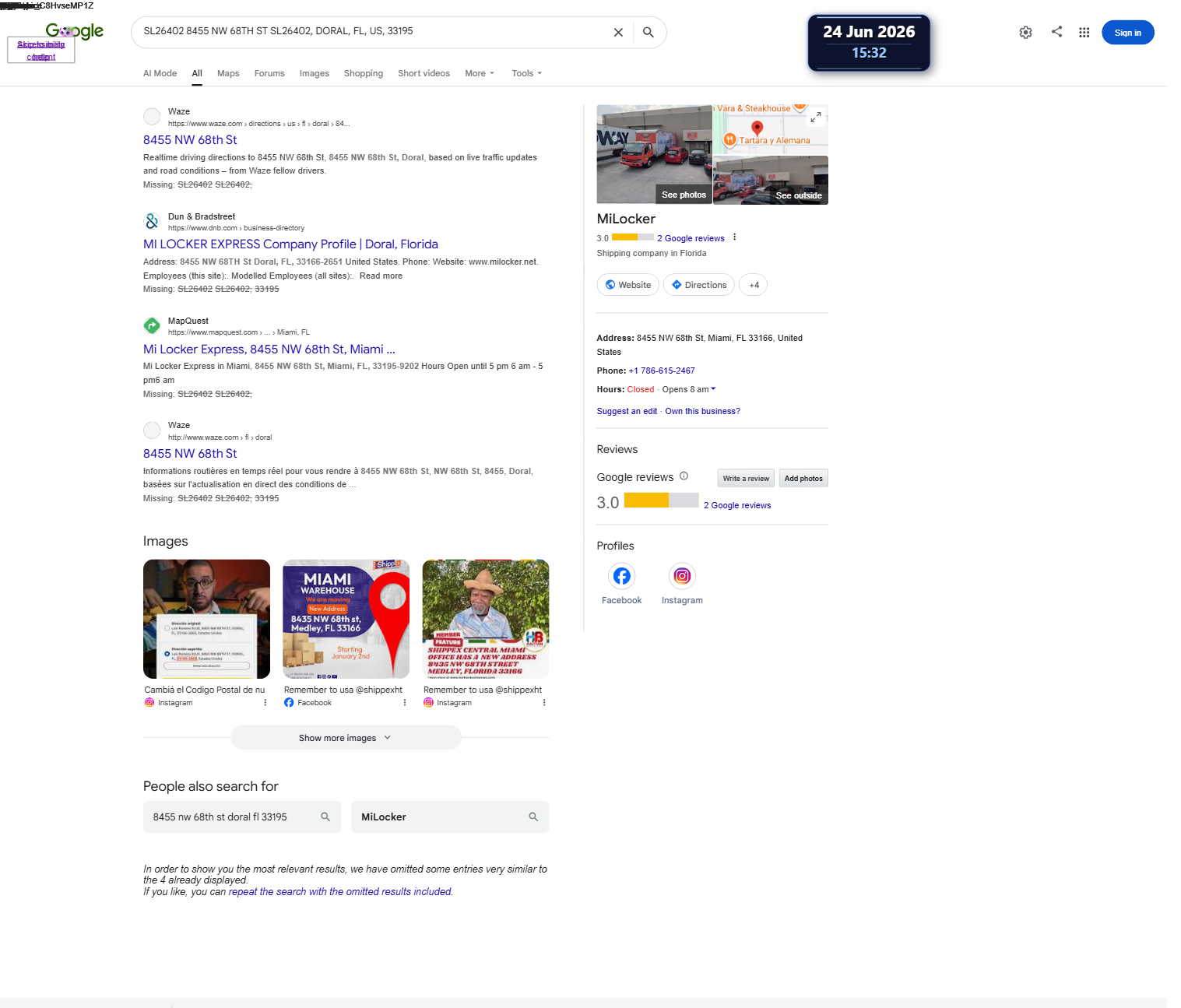Click inside the search input field
Screen dimensions: 1181x1008
tap(374, 31)
